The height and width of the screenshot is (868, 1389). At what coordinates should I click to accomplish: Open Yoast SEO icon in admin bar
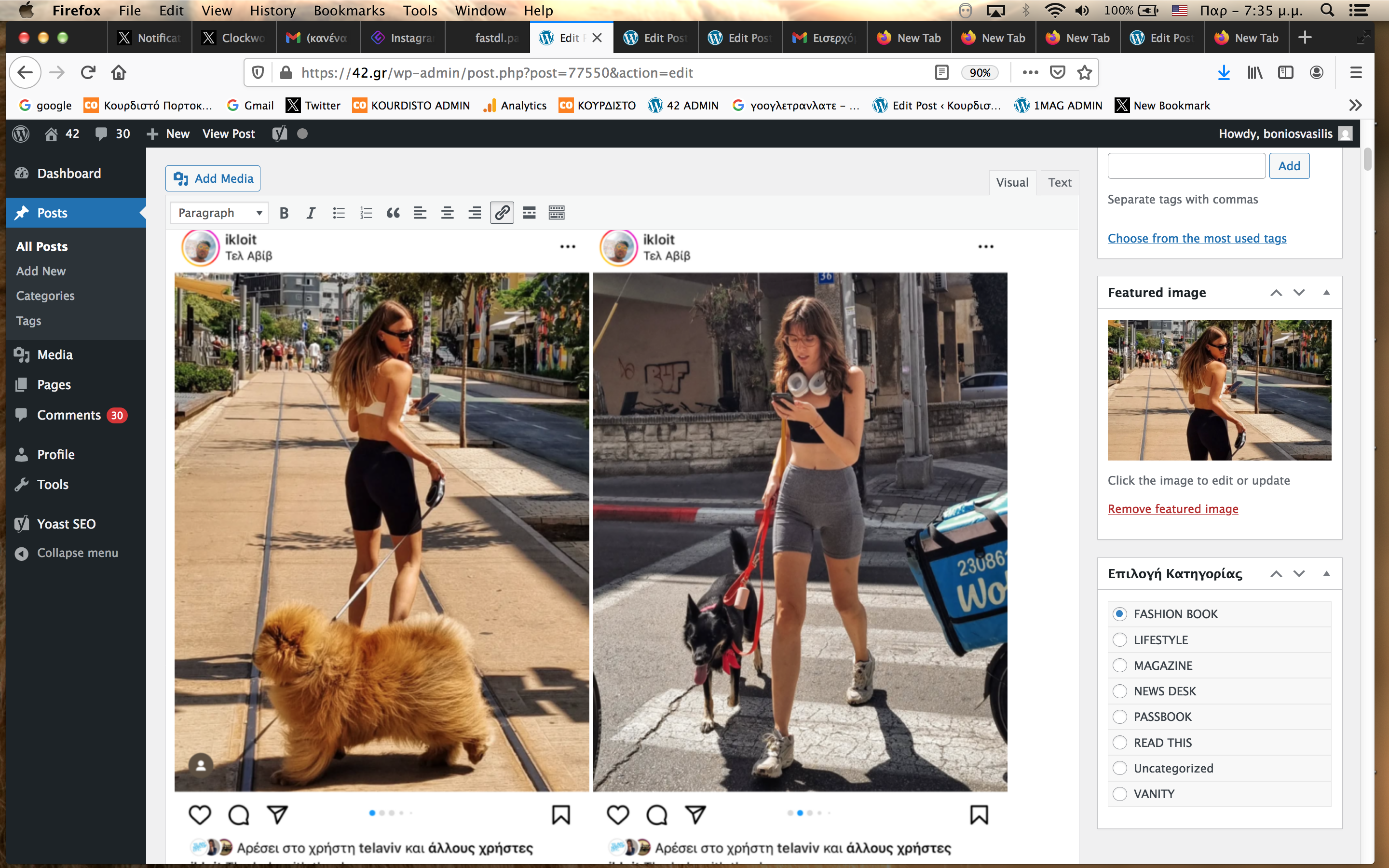point(280,134)
